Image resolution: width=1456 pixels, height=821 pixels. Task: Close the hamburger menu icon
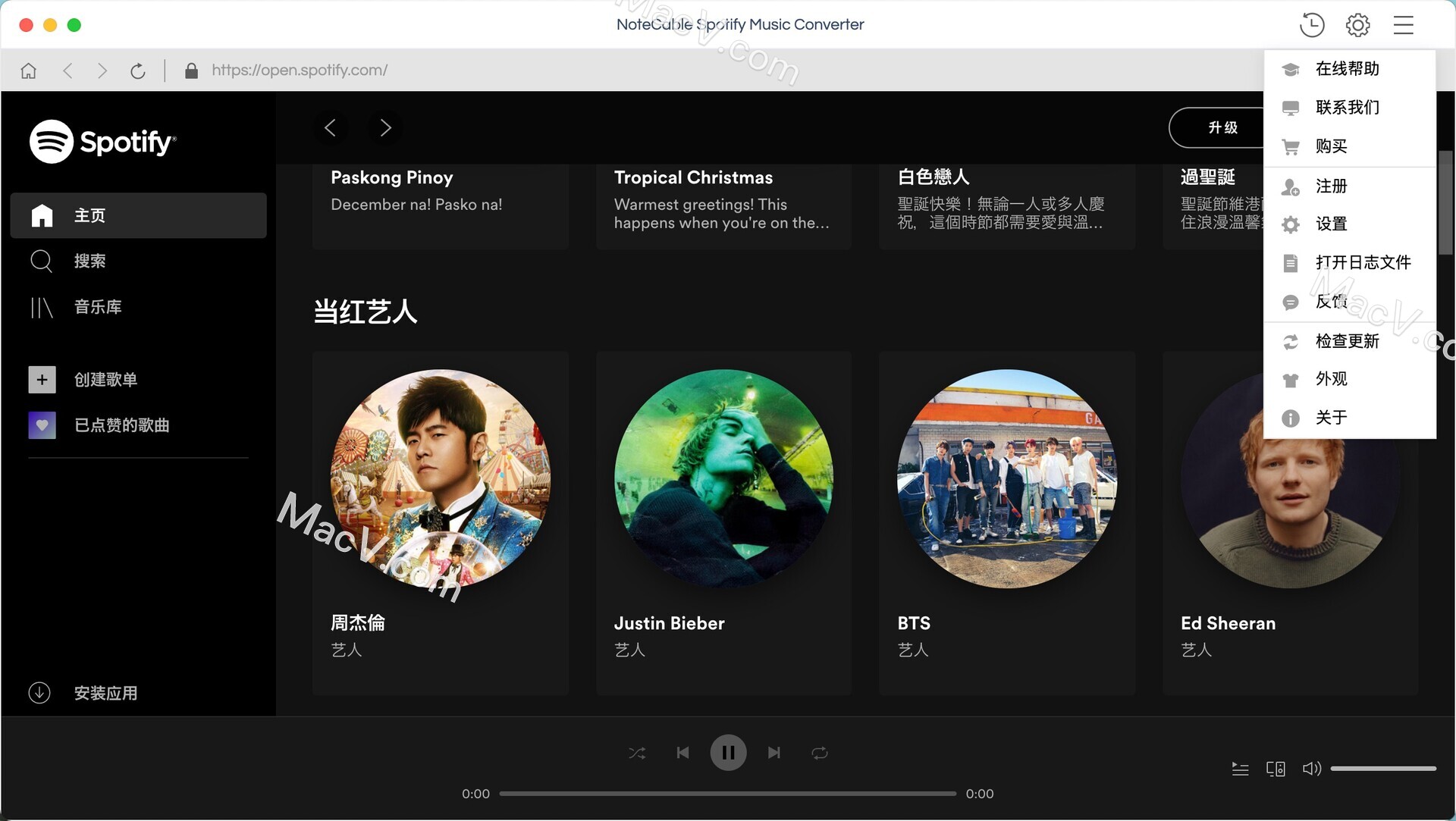1403,25
